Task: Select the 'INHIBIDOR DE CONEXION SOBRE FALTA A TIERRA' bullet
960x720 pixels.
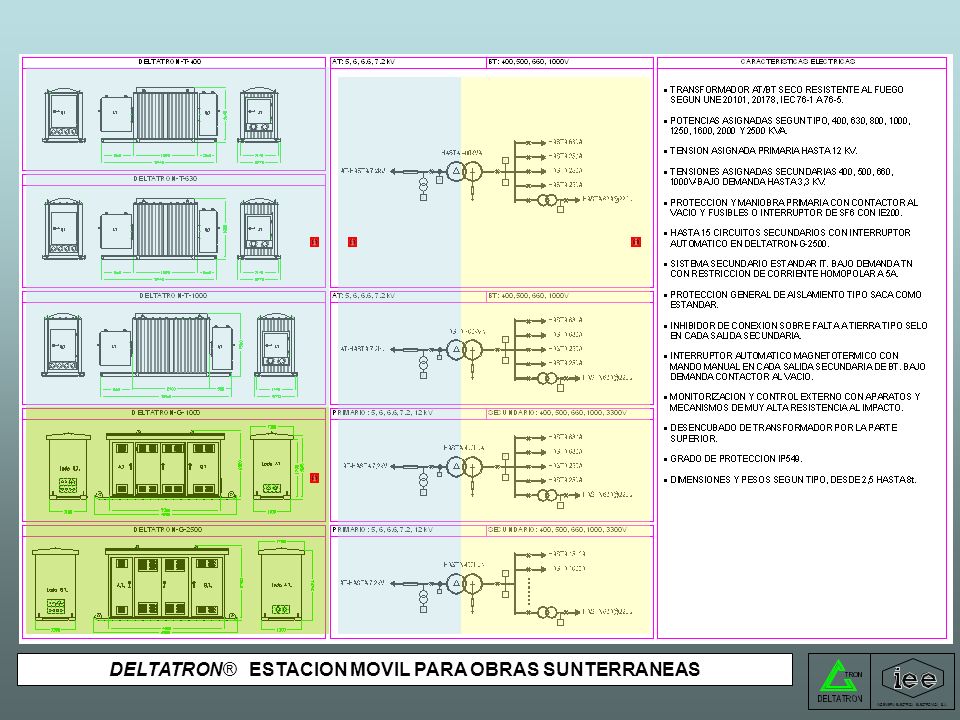Action: [x=797, y=331]
